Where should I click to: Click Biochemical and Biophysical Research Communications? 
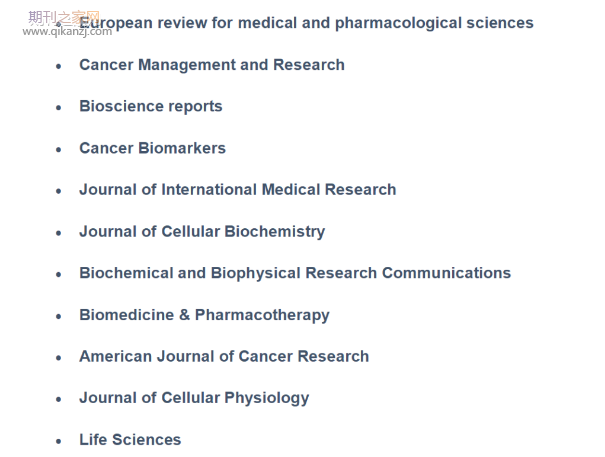click(x=295, y=273)
